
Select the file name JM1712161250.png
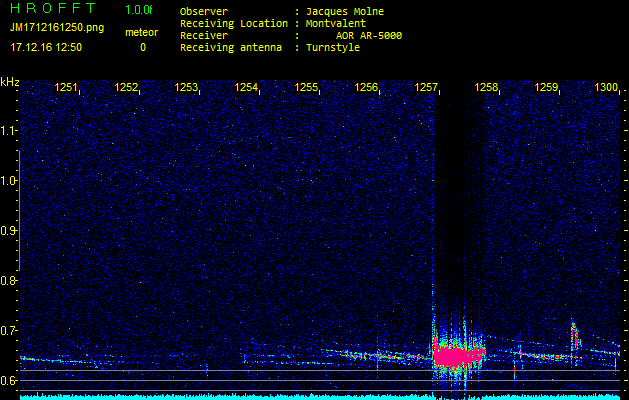[57, 28]
